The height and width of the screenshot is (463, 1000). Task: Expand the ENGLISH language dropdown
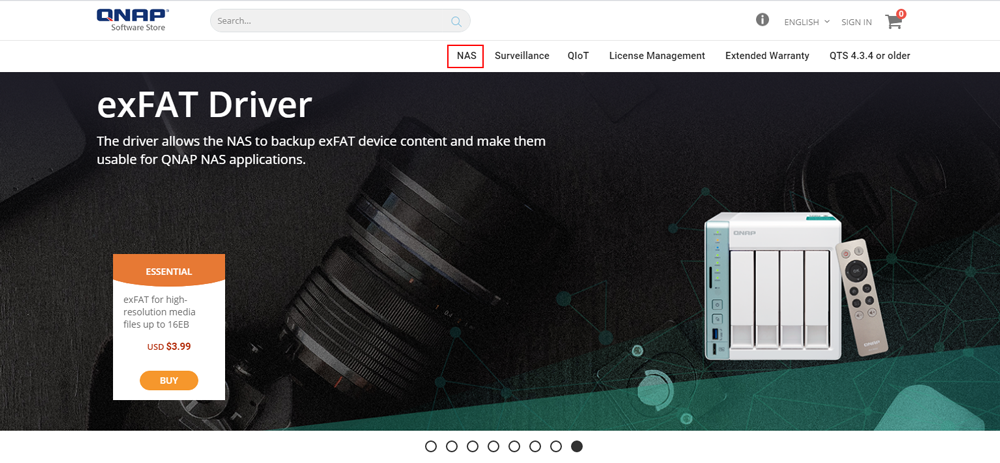tap(806, 22)
